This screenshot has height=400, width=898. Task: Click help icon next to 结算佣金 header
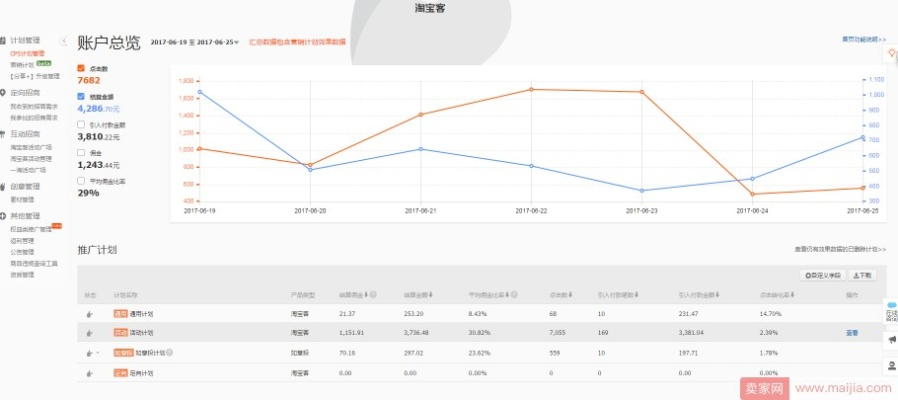[x=373, y=295]
